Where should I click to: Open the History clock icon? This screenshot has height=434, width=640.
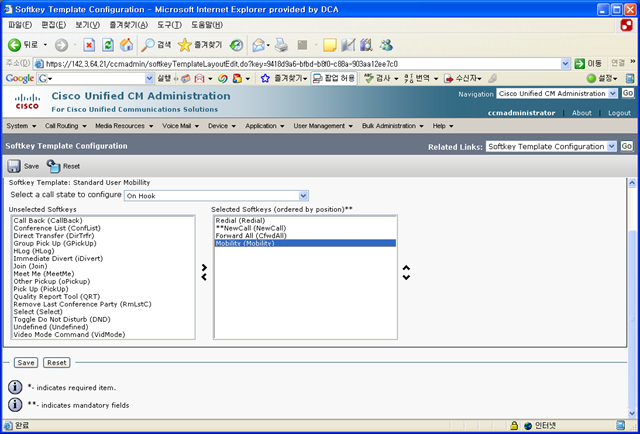click(x=236, y=45)
